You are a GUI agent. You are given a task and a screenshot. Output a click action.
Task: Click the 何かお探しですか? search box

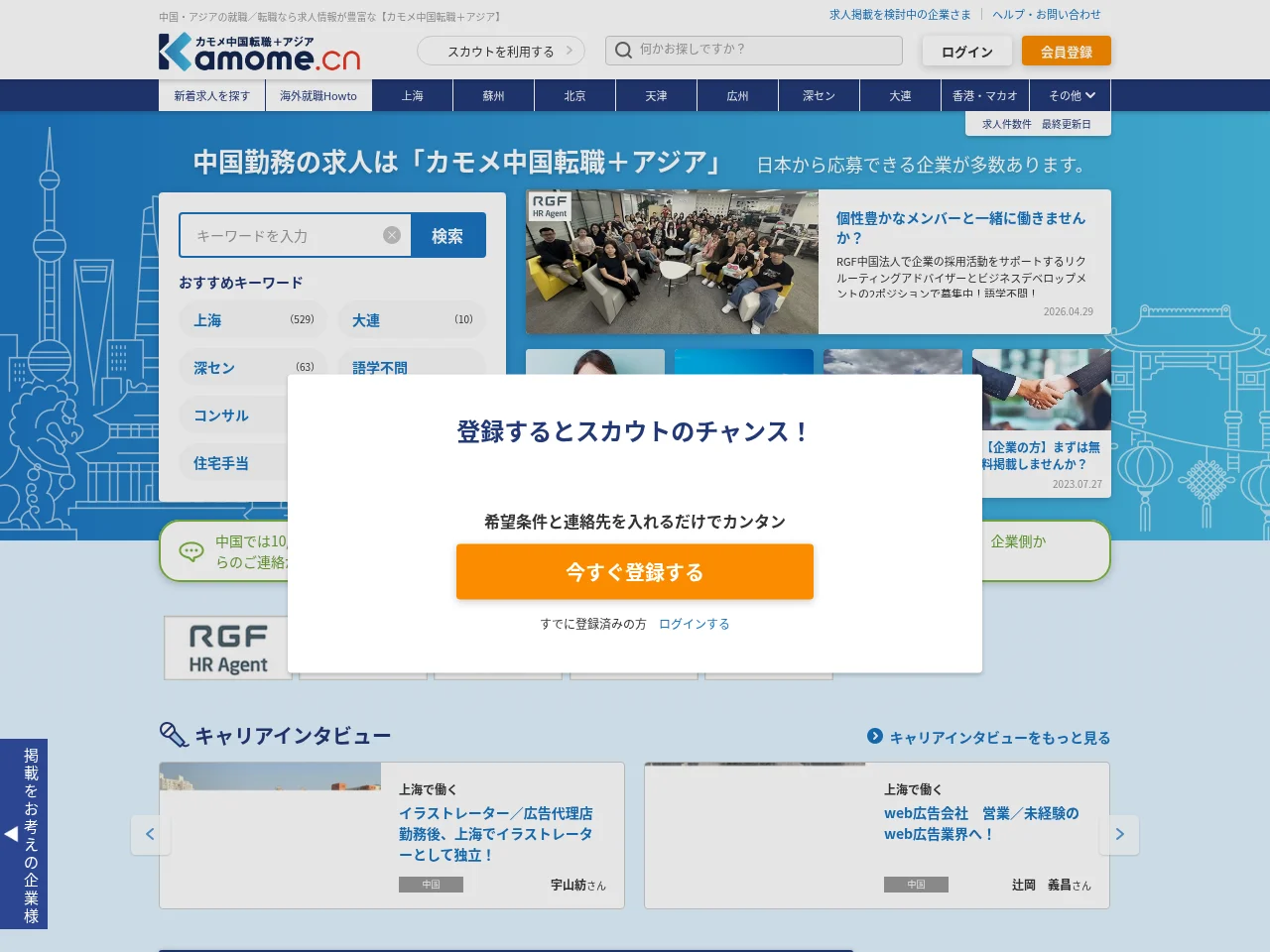pyautogui.click(x=754, y=50)
